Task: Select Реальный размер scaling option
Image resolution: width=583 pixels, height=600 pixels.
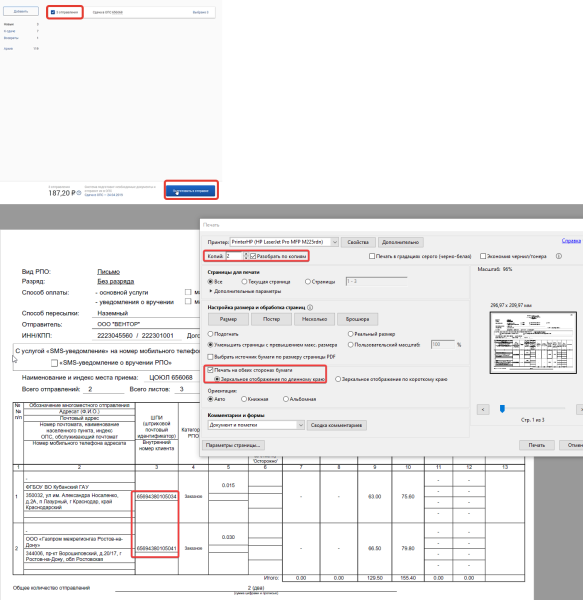Action: click(350, 334)
